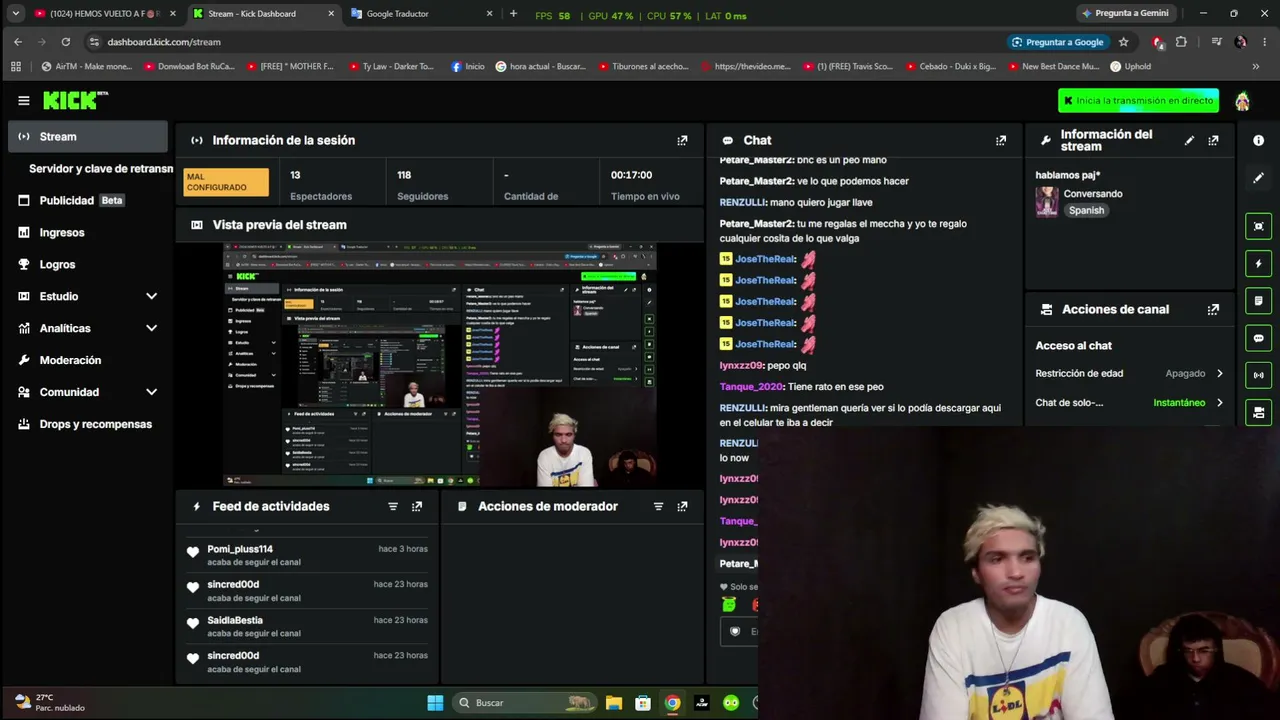Open Restricción de edad setting chevron
This screenshot has height=720, width=1280.
tap(1219, 374)
